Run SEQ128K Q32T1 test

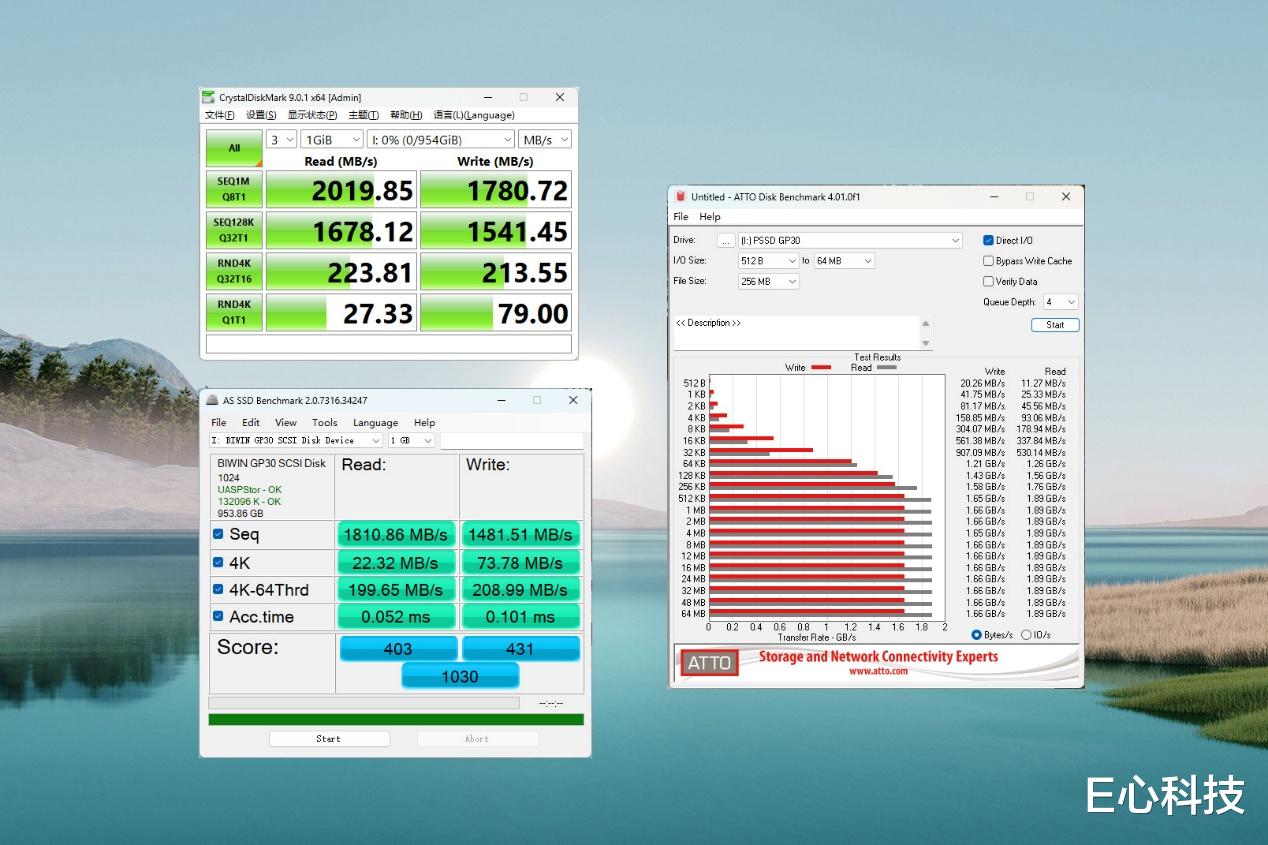click(x=234, y=230)
